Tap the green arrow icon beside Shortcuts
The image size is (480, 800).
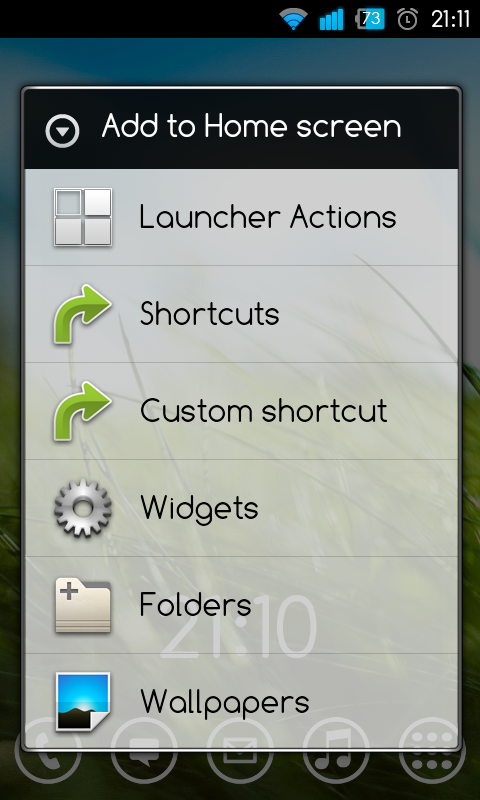(x=83, y=314)
